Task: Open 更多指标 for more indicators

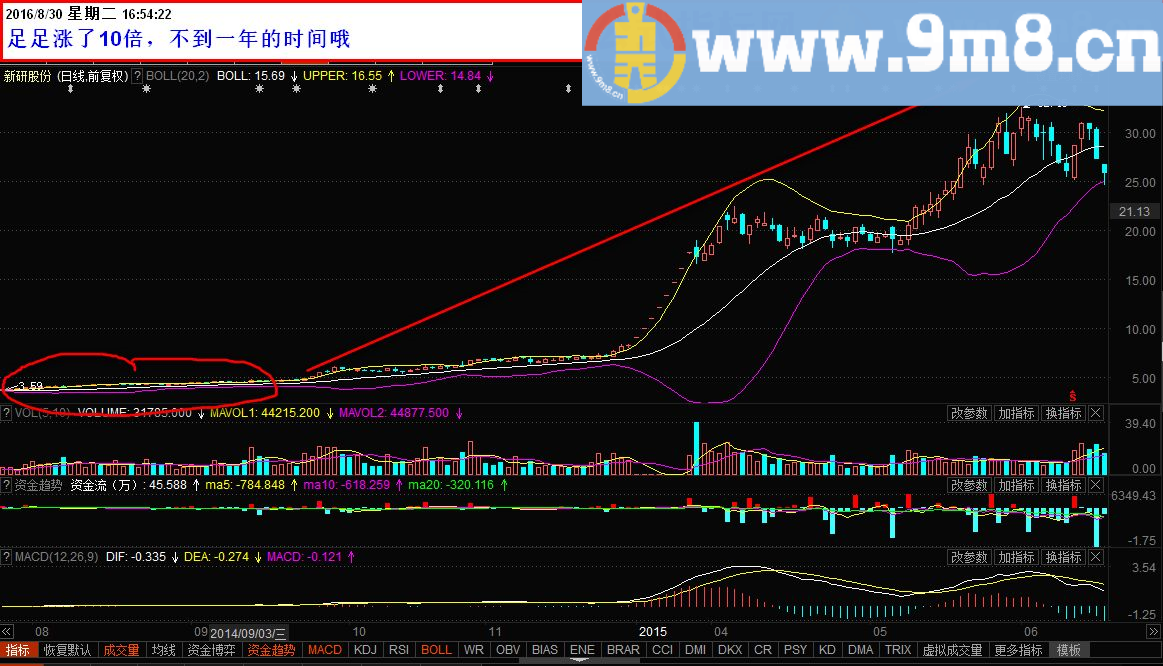Action: point(1017,650)
